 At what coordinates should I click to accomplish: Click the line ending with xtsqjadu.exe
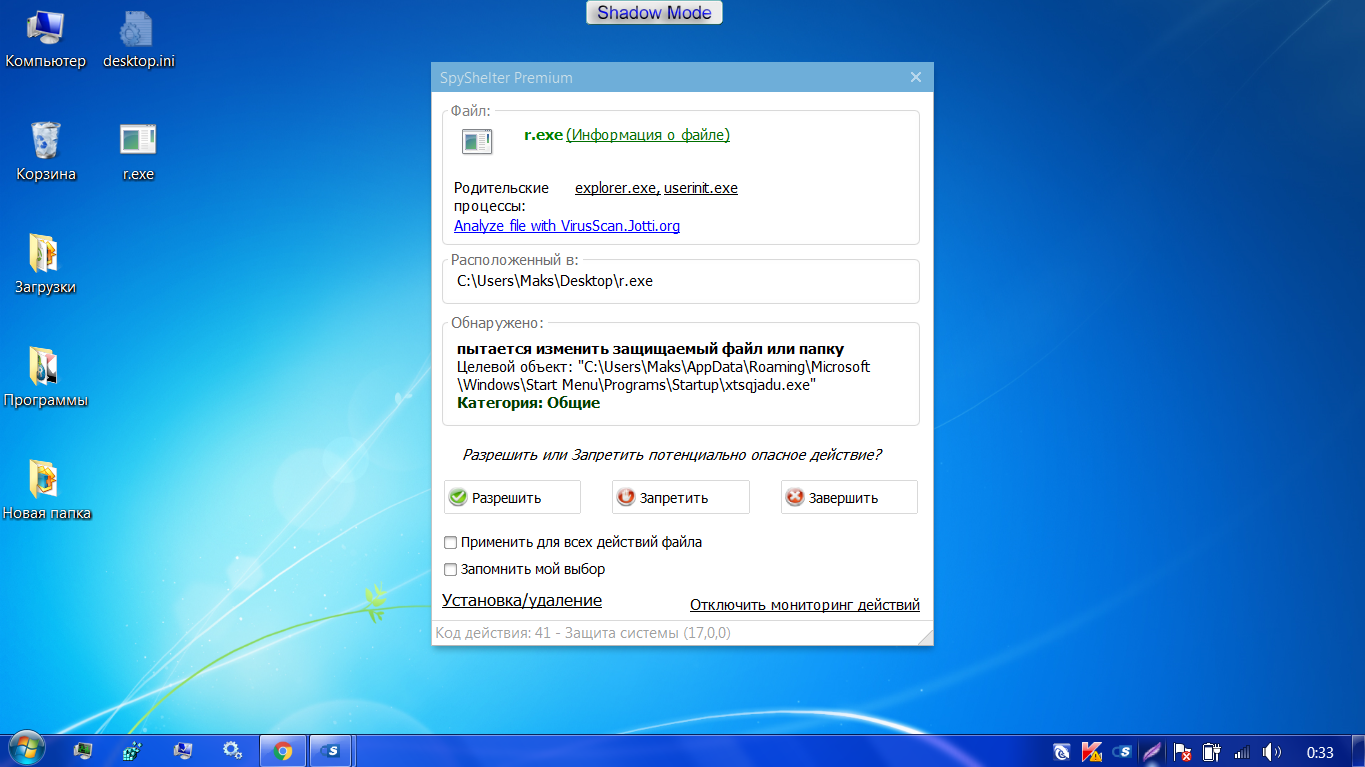[x=637, y=385]
